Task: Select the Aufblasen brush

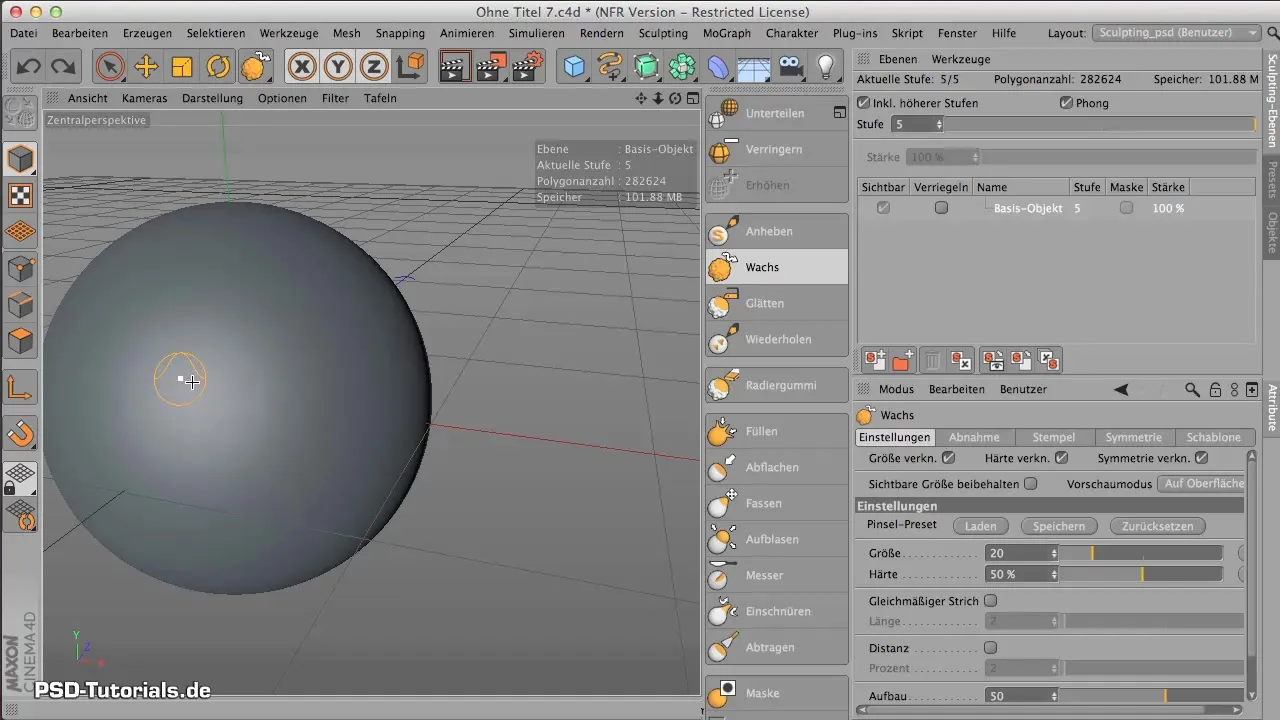Action: 776,539
